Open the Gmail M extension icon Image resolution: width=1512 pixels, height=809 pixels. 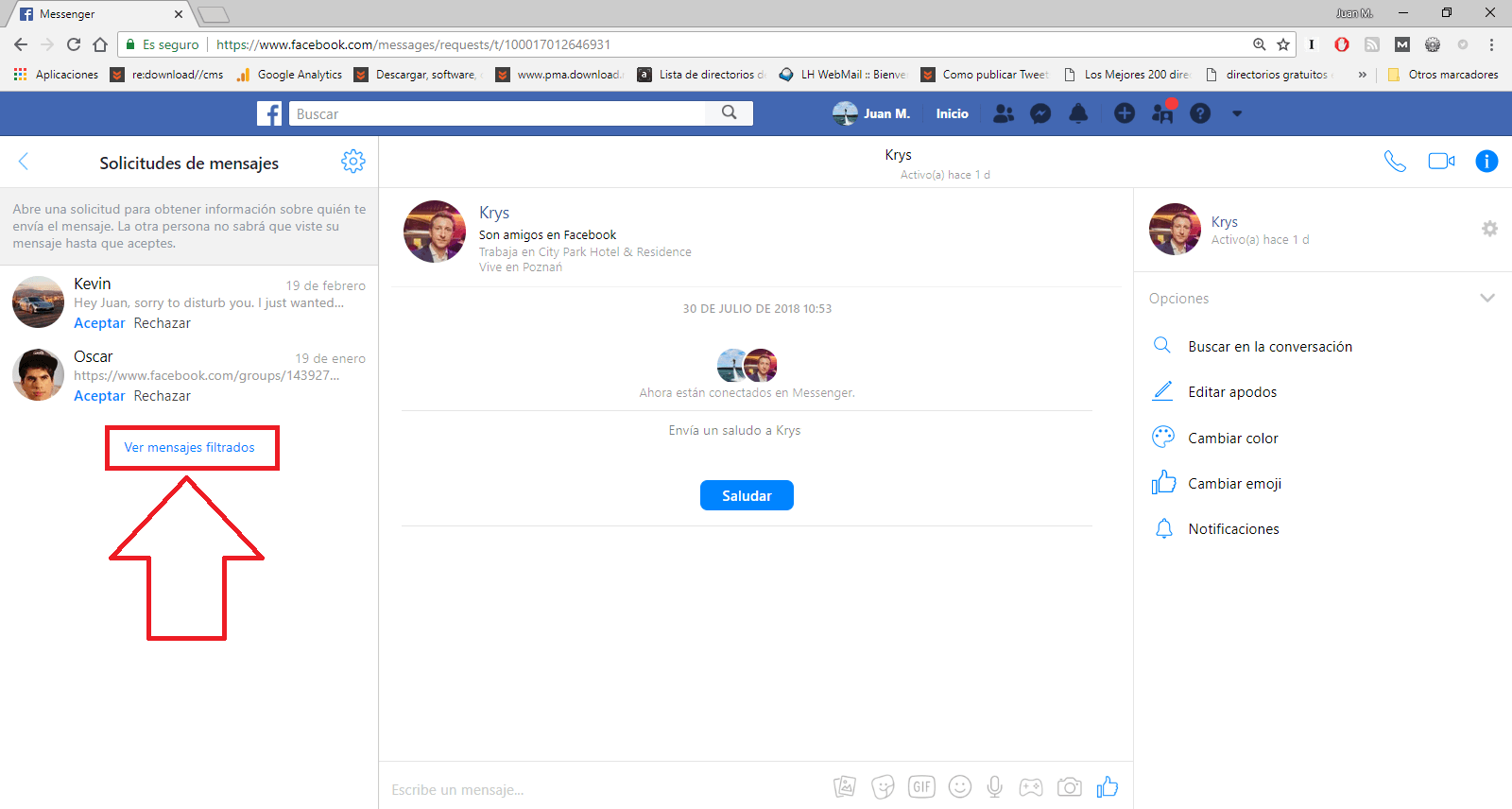(x=1402, y=44)
